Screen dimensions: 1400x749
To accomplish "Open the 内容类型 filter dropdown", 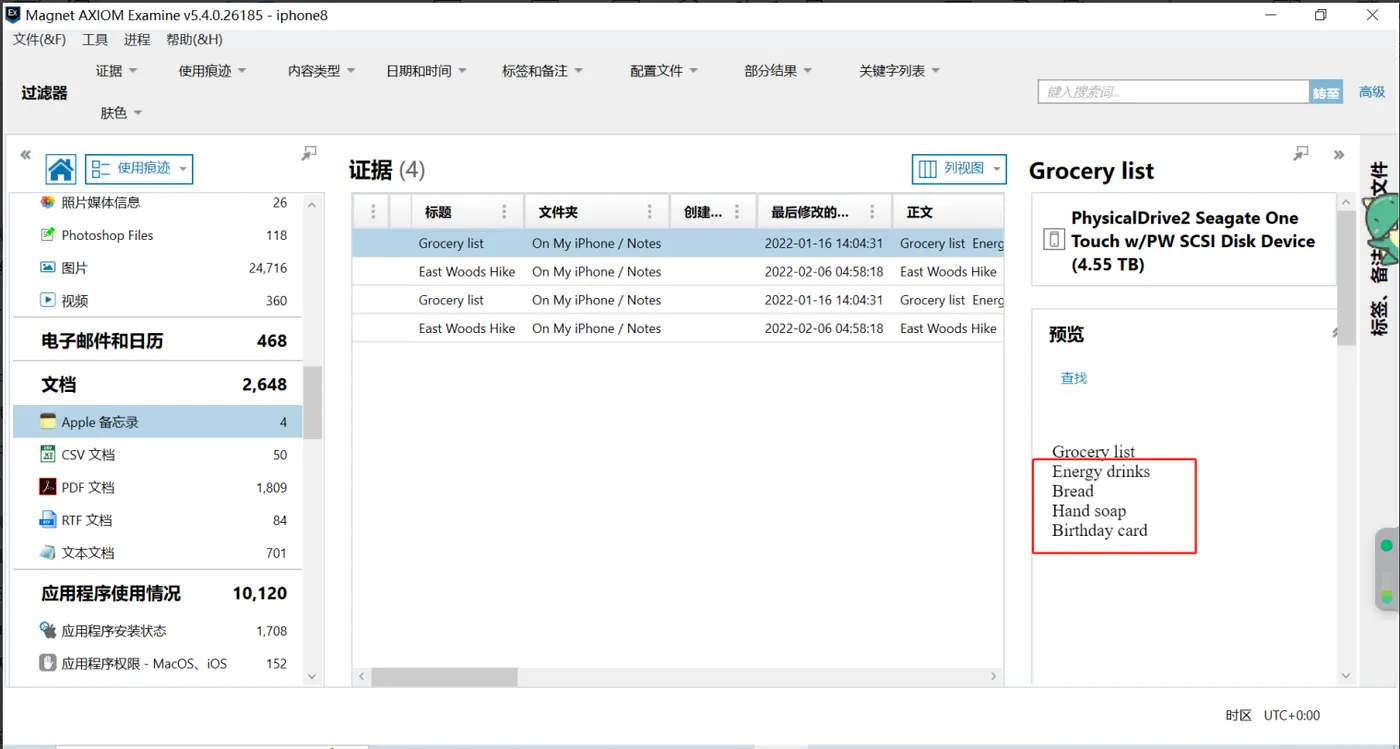I will pyautogui.click(x=321, y=71).
